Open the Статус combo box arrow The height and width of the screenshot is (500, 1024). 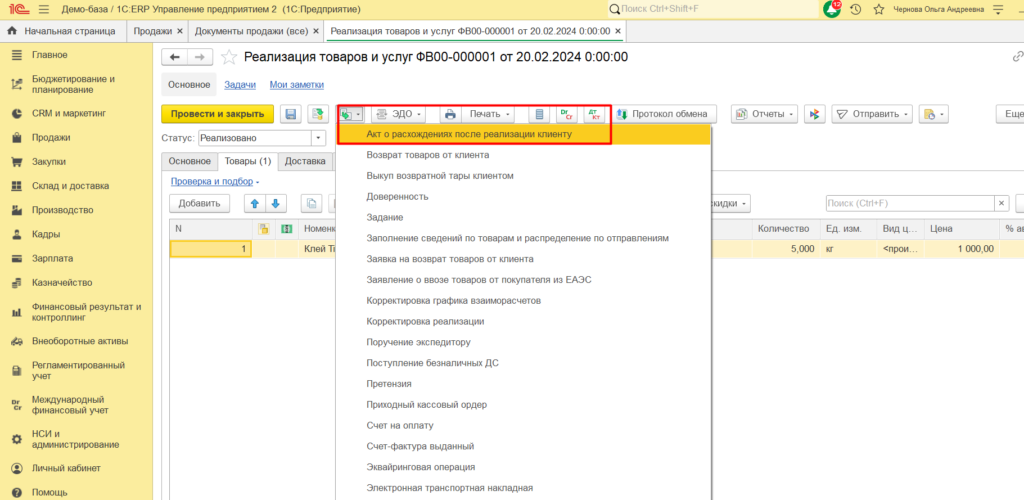319,138
